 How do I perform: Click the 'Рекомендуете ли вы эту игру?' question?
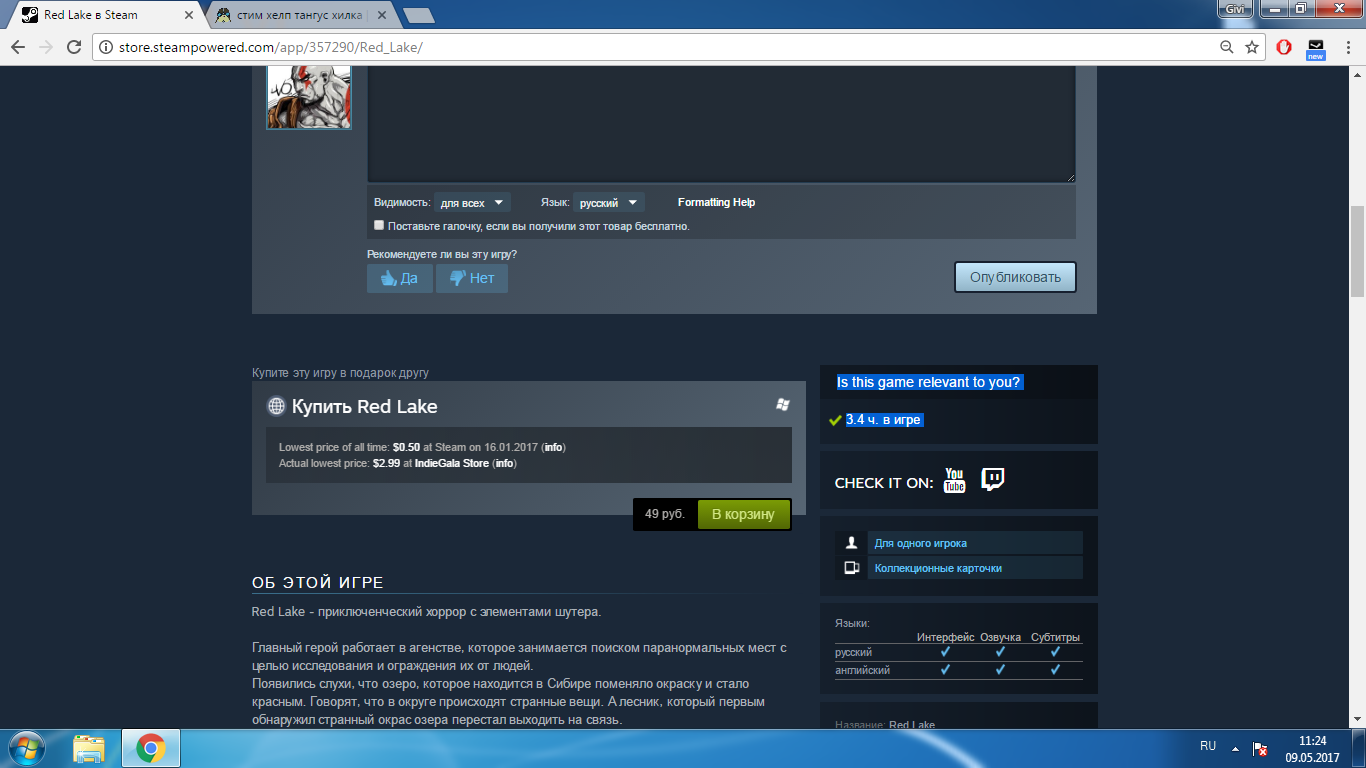click(x=442, y=254)
